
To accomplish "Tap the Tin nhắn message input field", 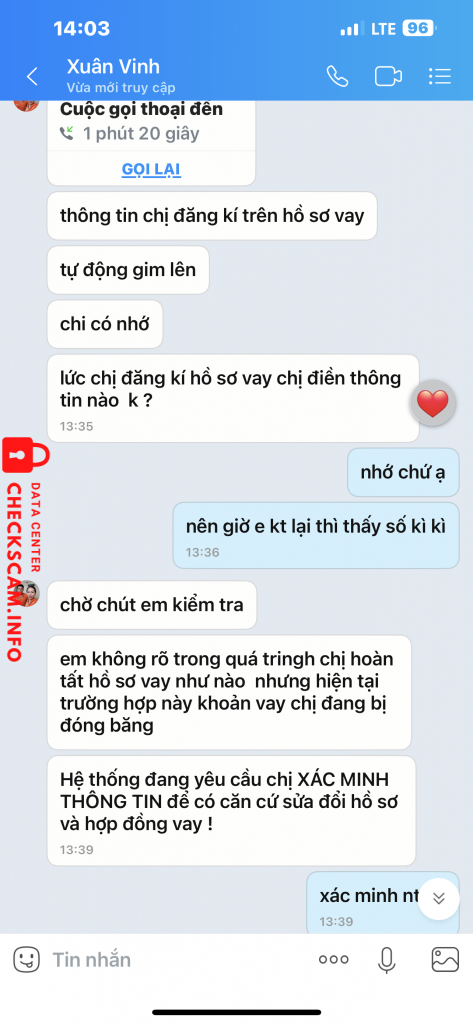I will (x=176, y=959).
